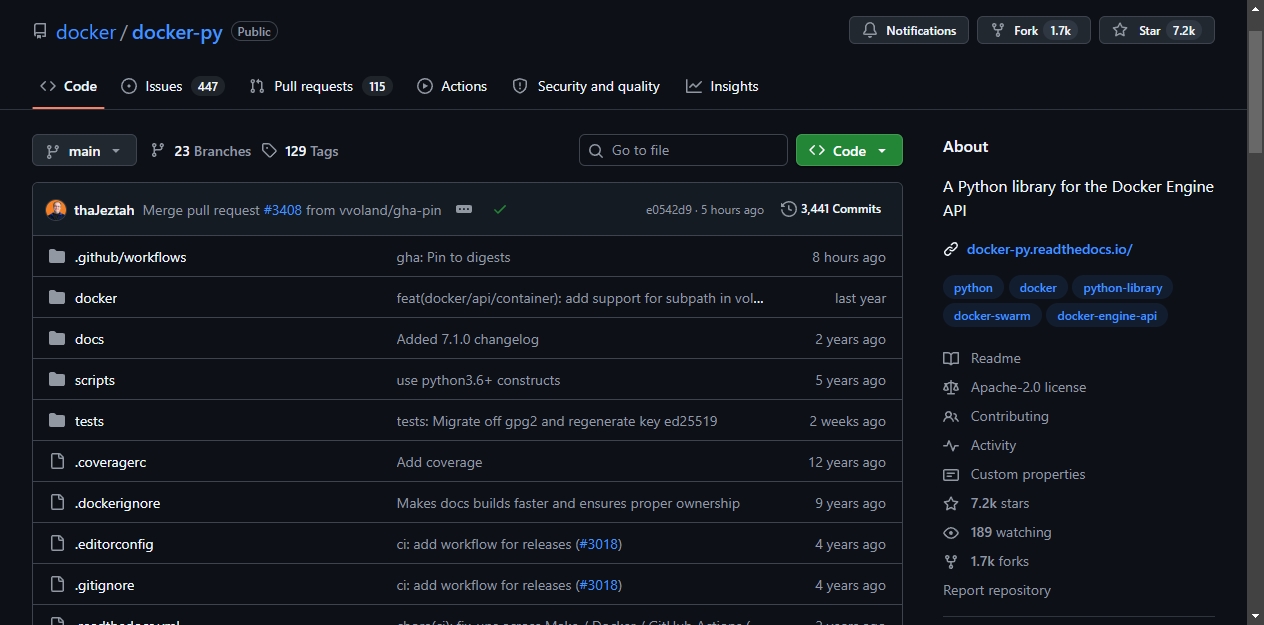Click the .gitignore file icon
Screen dimensions: 1264x625
coord(57,585)
